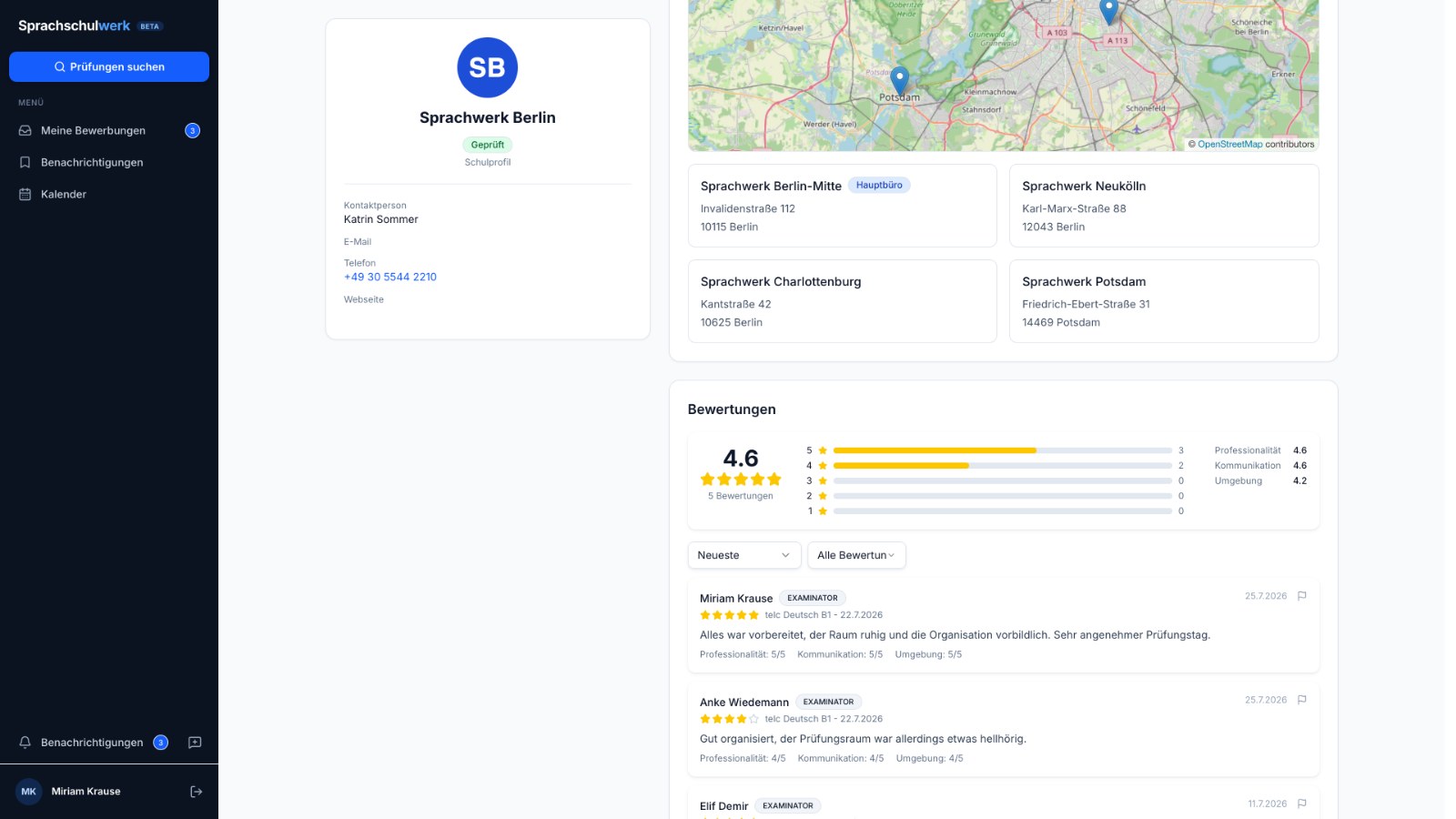Click the Geprüft verification badge
The image size is (1456, 819).
coord(488,145)
